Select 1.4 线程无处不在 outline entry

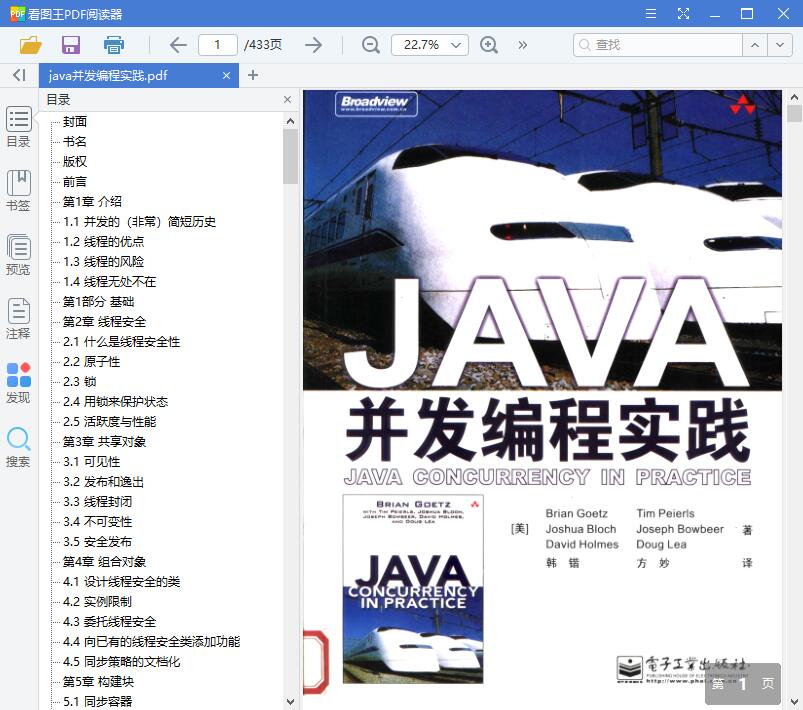110,282
